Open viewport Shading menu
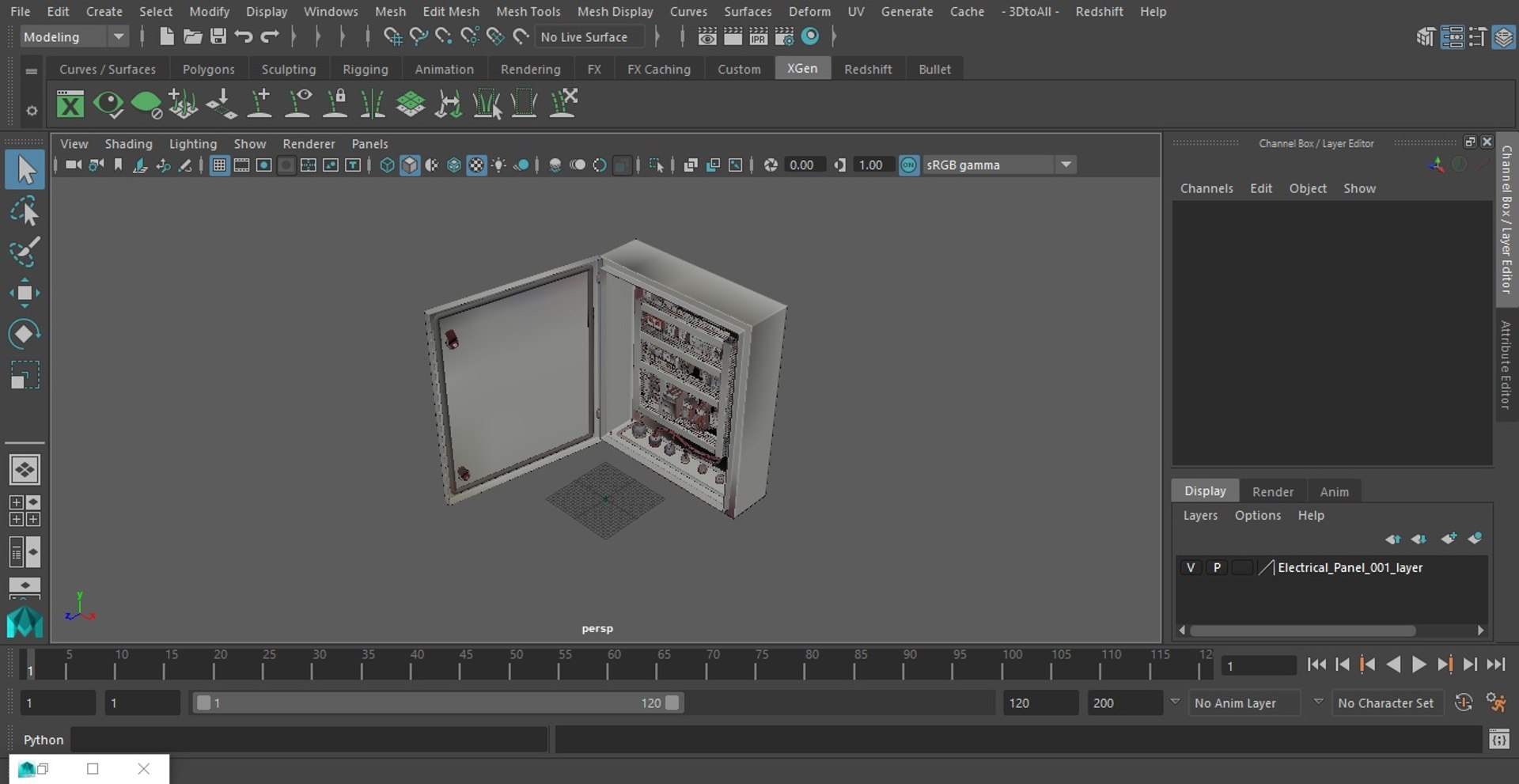This screenshot has height=784, width=1519. tap(128, 143)
